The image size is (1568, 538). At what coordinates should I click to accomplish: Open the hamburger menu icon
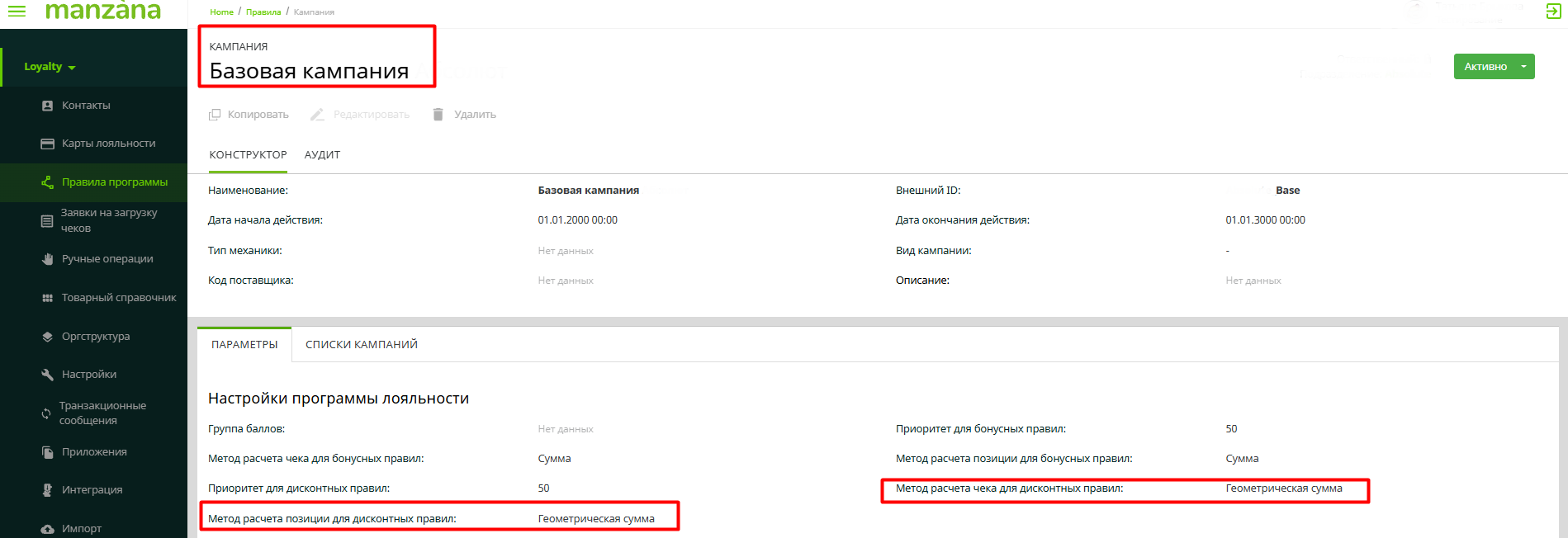click(x=17, y=11)
